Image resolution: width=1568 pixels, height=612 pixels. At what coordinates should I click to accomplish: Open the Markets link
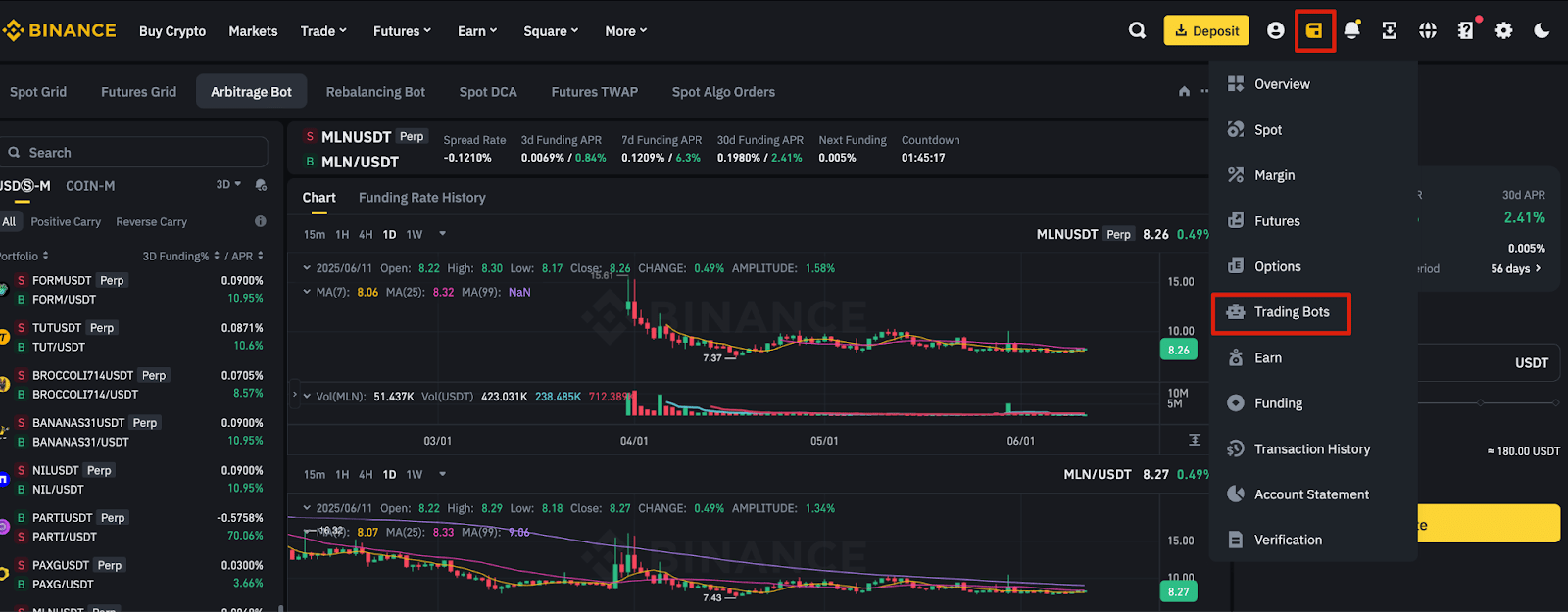point(253,31)
